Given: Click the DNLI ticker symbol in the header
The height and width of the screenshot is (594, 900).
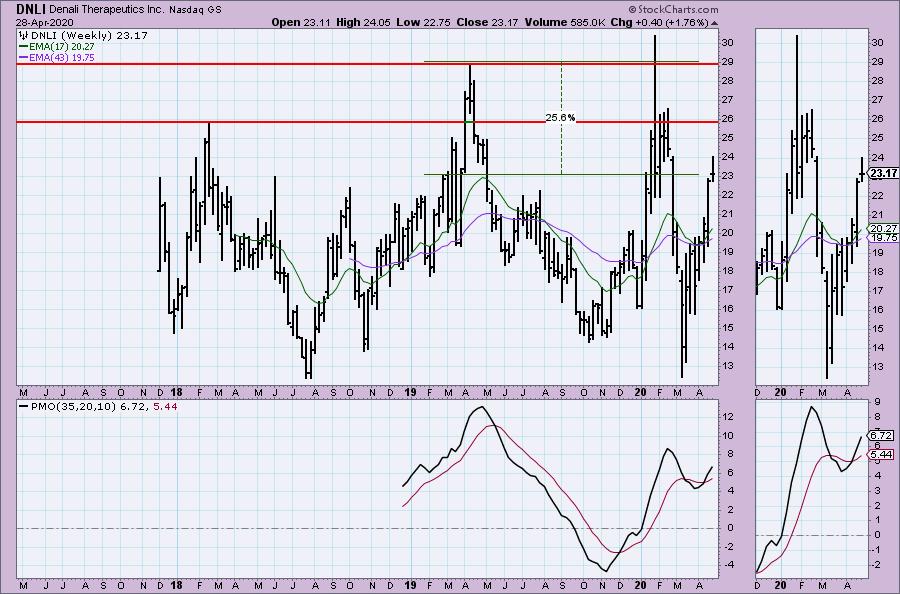Looking at the screenshot, I should click(x=32, y=9).
